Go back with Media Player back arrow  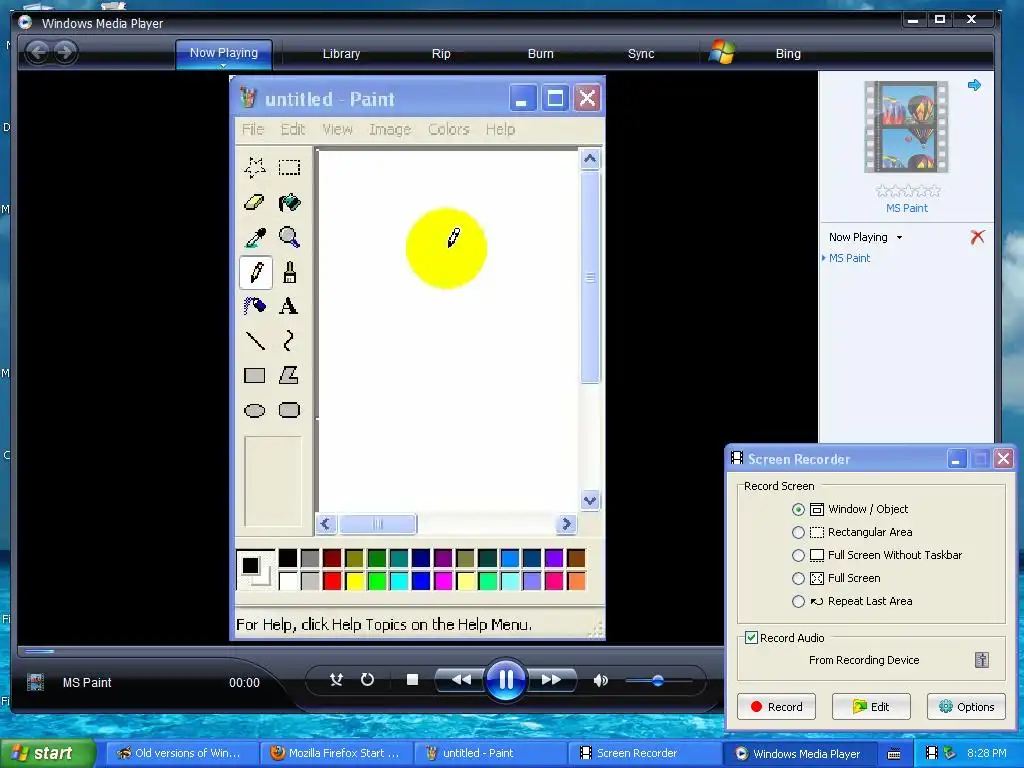pyautogui.click(x=38, y=52)
